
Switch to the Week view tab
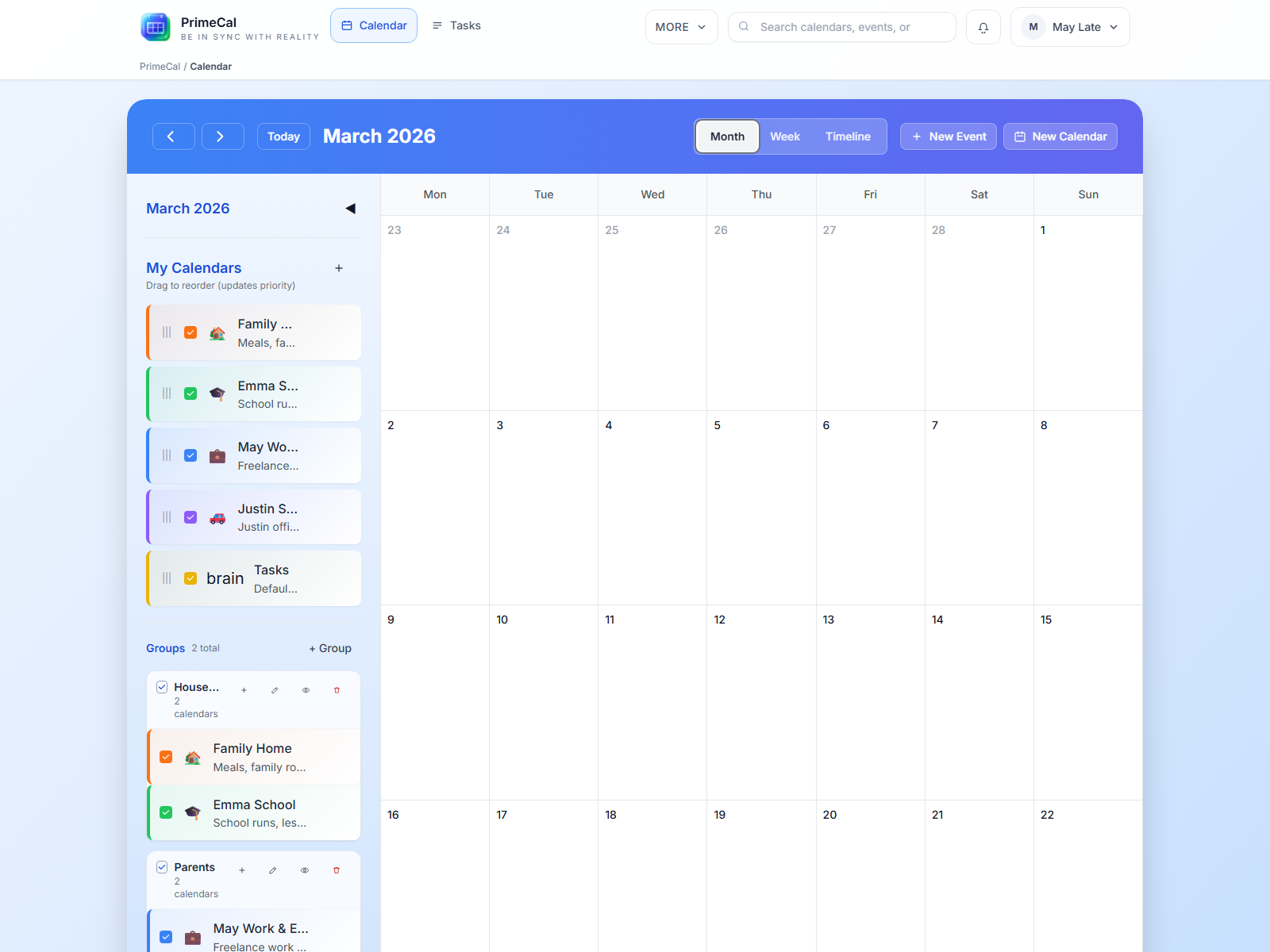point(784,136)
